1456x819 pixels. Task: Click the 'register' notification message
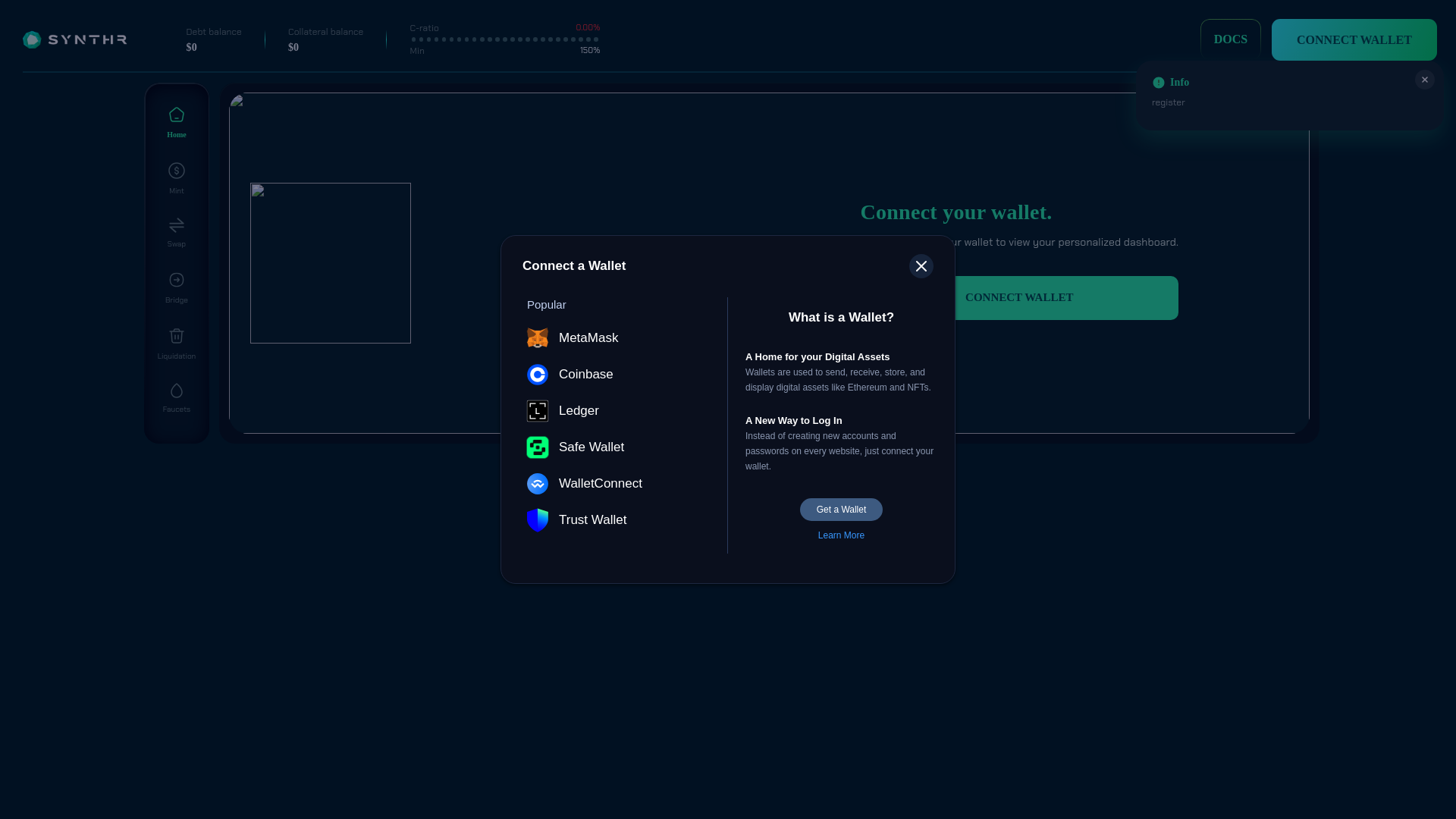point(1169,102)
